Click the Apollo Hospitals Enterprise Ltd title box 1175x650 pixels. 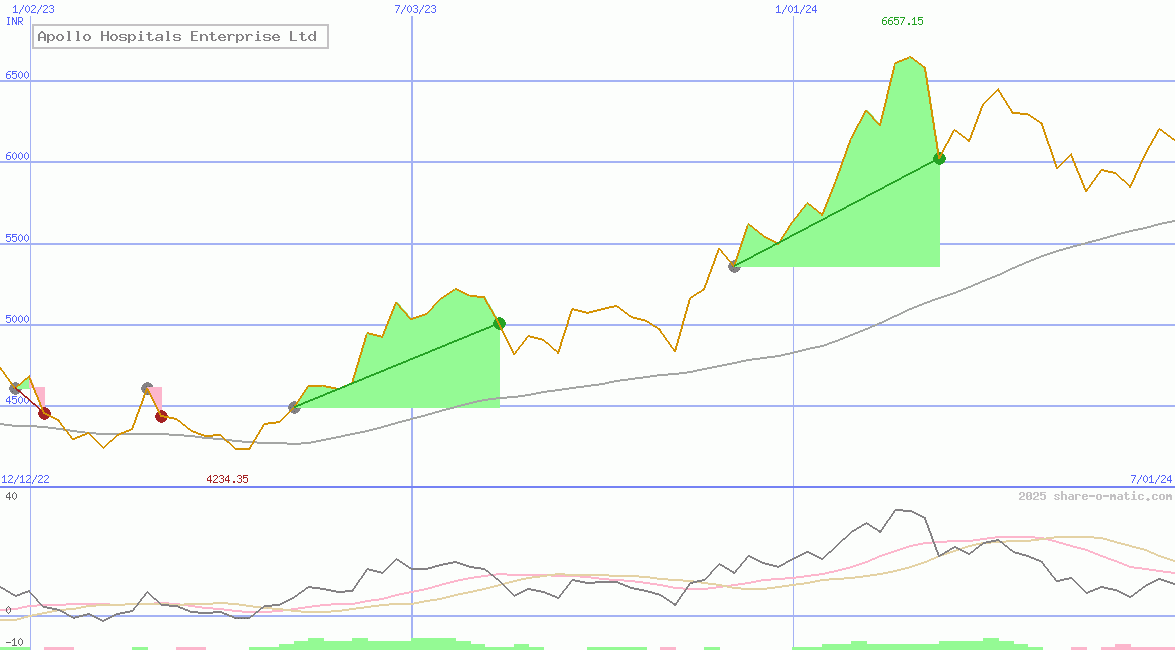coord(182,36)
